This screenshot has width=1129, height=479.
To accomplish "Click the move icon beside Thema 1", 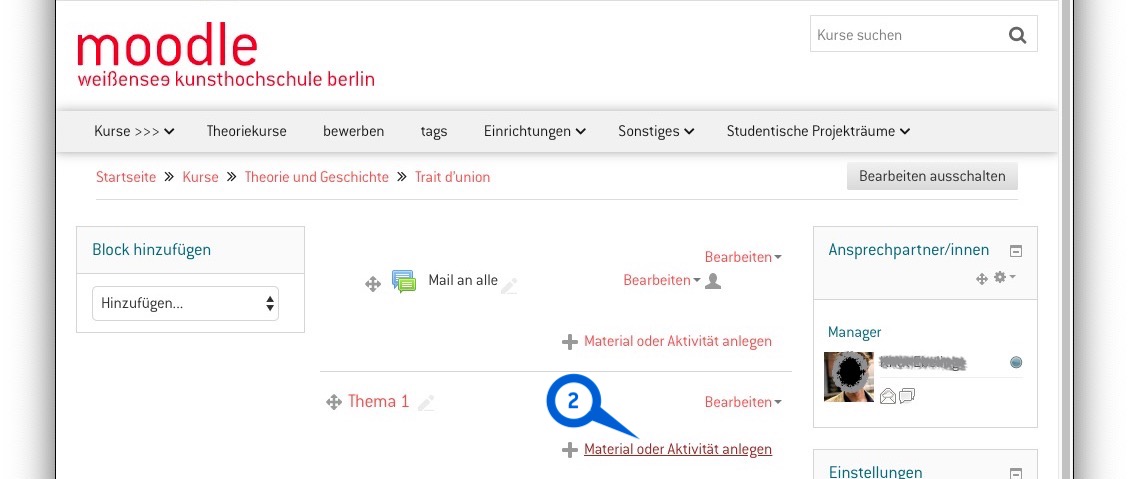I will 333,402.
